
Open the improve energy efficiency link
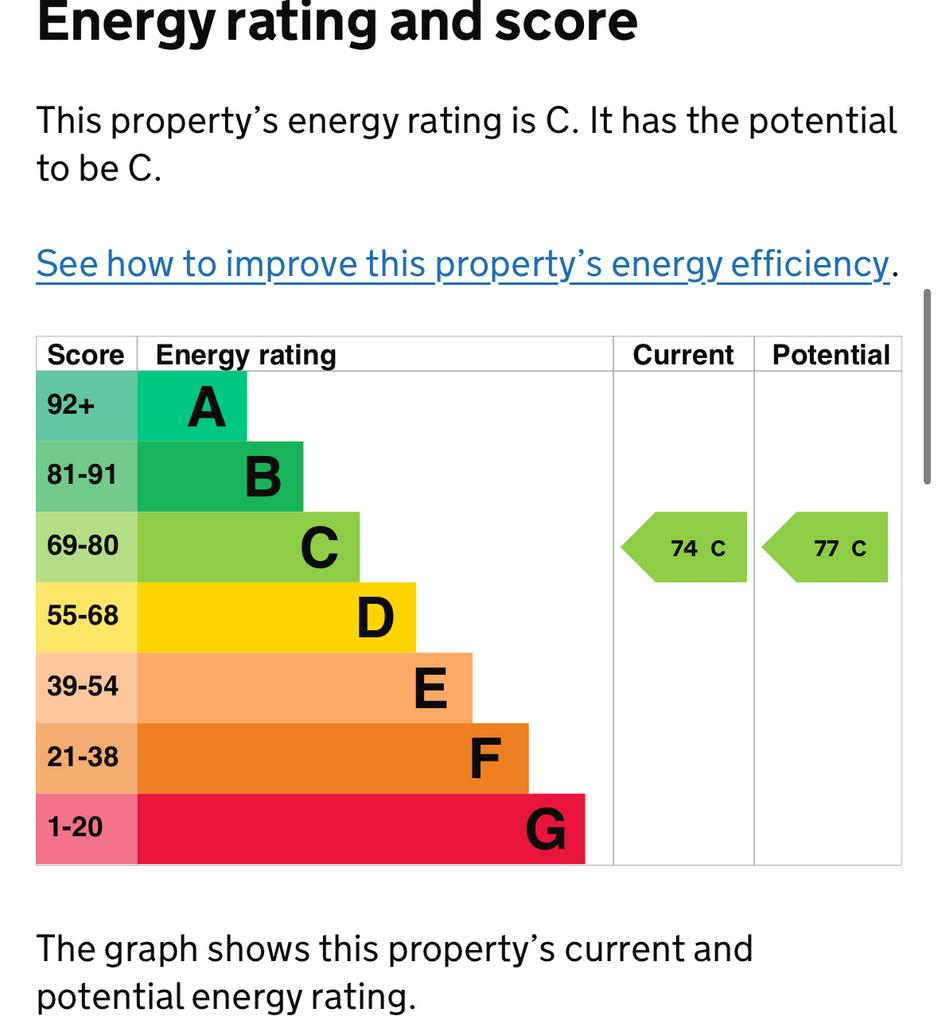point(461,264)
